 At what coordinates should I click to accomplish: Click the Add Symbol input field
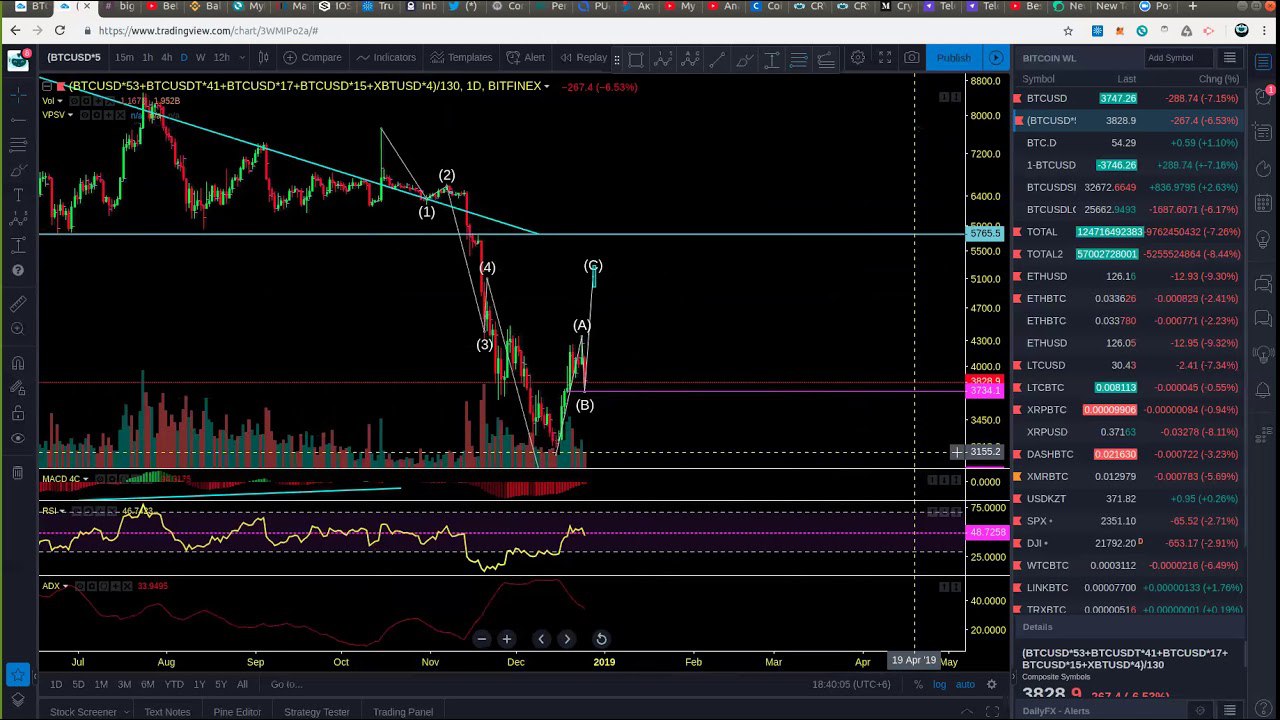(x=1180, y=58)
